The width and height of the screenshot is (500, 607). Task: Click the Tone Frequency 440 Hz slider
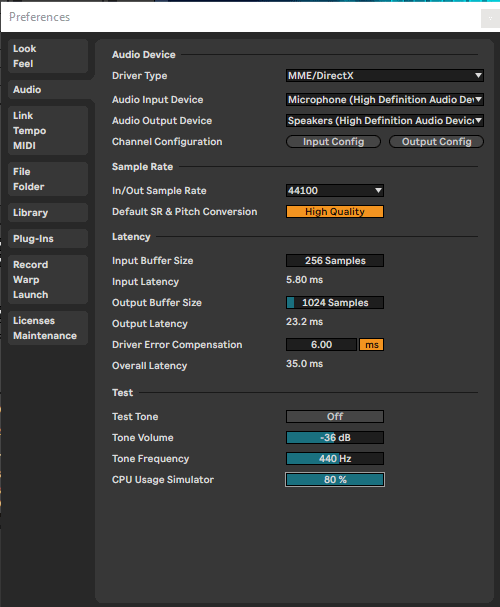click(335, 458)
